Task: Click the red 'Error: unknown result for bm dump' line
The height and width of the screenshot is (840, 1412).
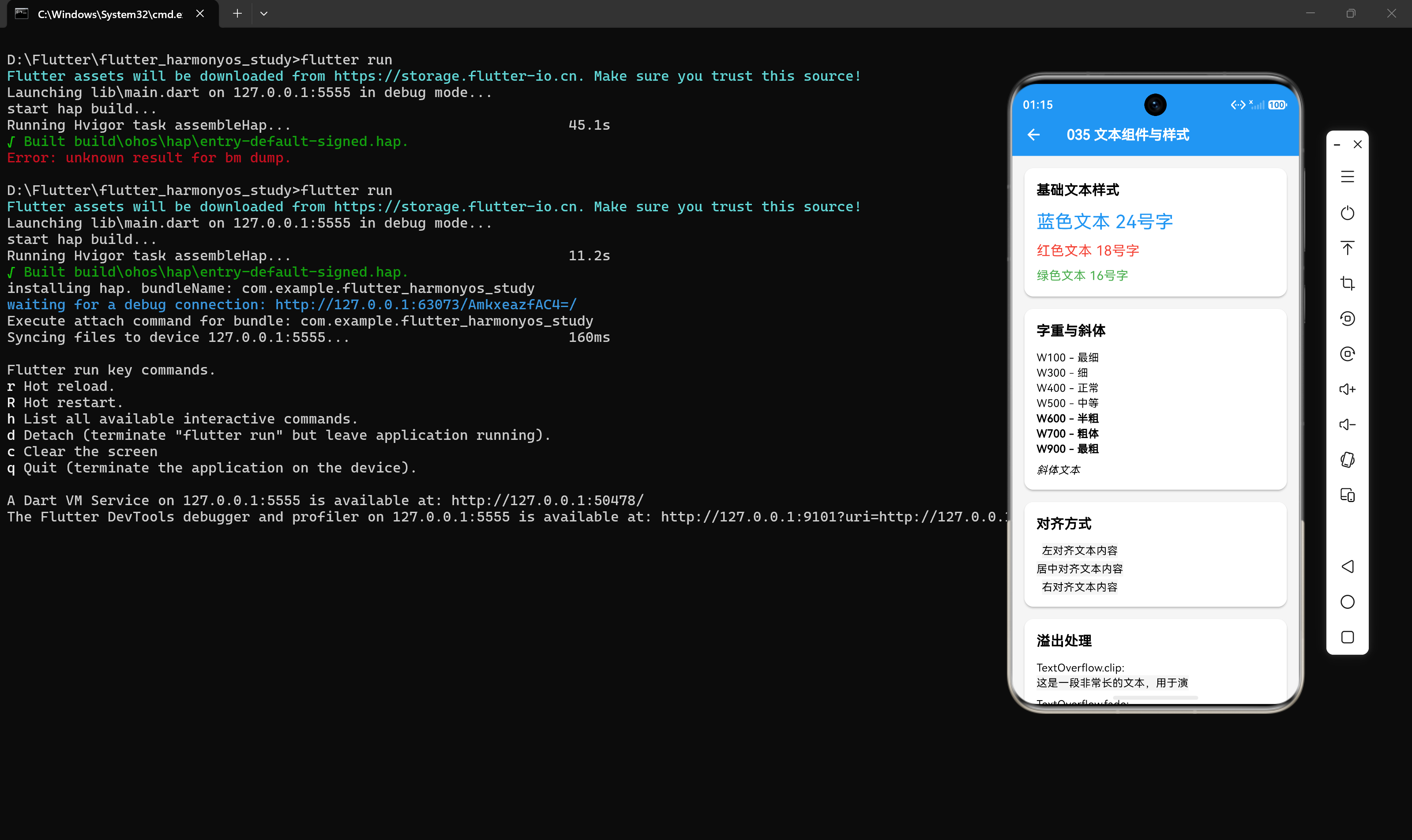Action: (x=149, y=158)
